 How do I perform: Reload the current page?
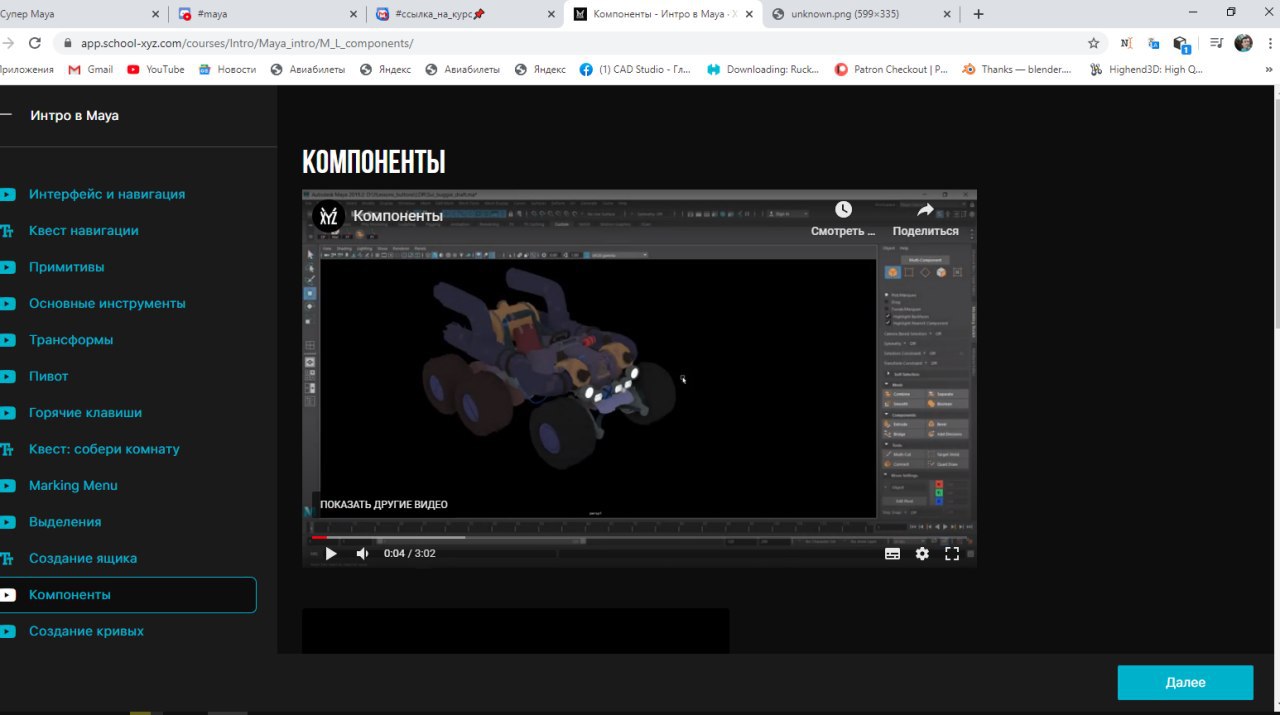pyautogui.click(x=35, y=43)
